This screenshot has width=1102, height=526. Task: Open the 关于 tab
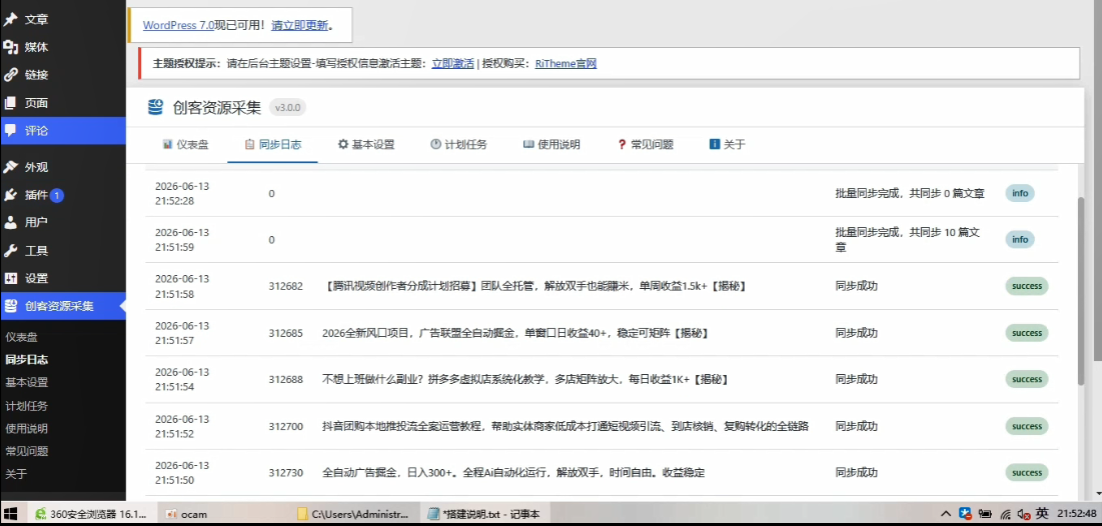pos(727,145)
